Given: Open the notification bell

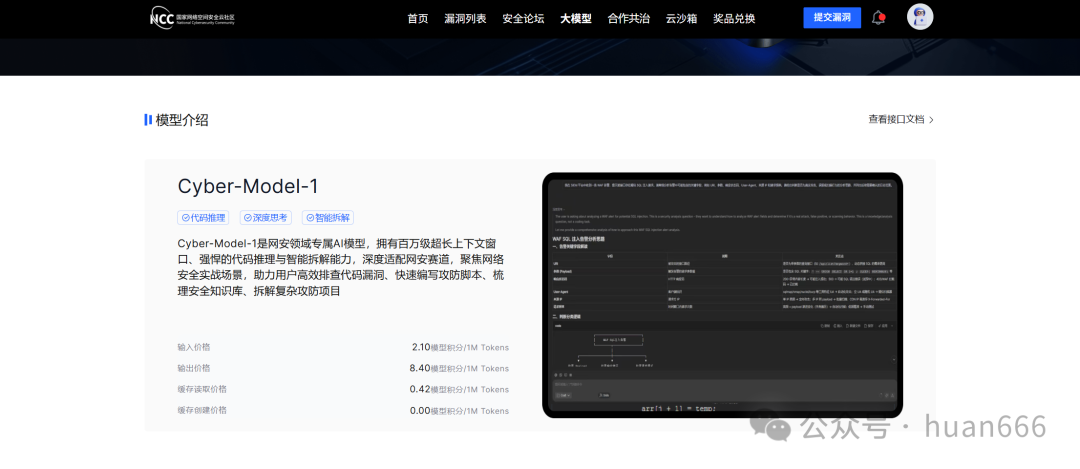Looking at the screenshot, I should point(878,18).
